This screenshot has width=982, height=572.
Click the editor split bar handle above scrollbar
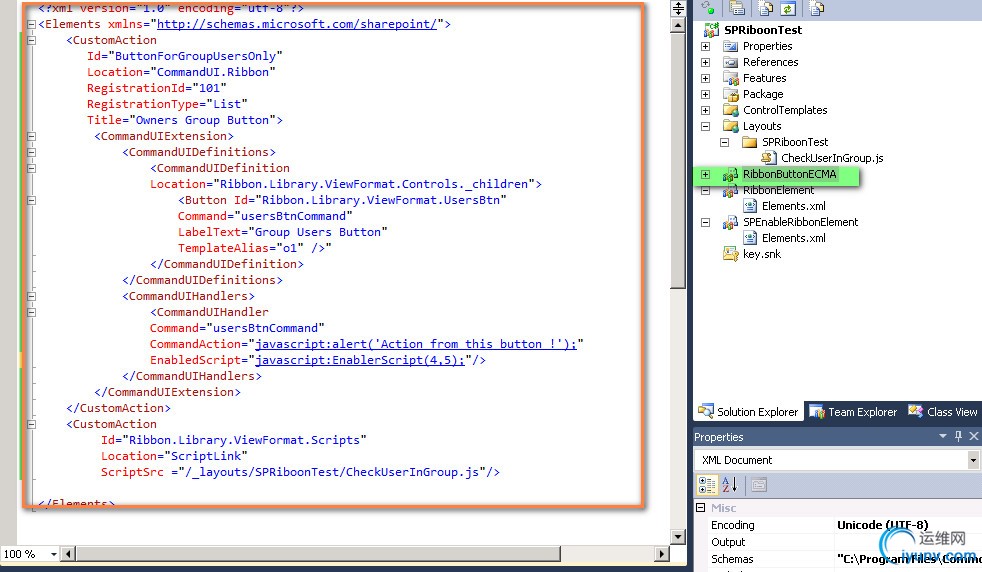click(x=678, y=8)
